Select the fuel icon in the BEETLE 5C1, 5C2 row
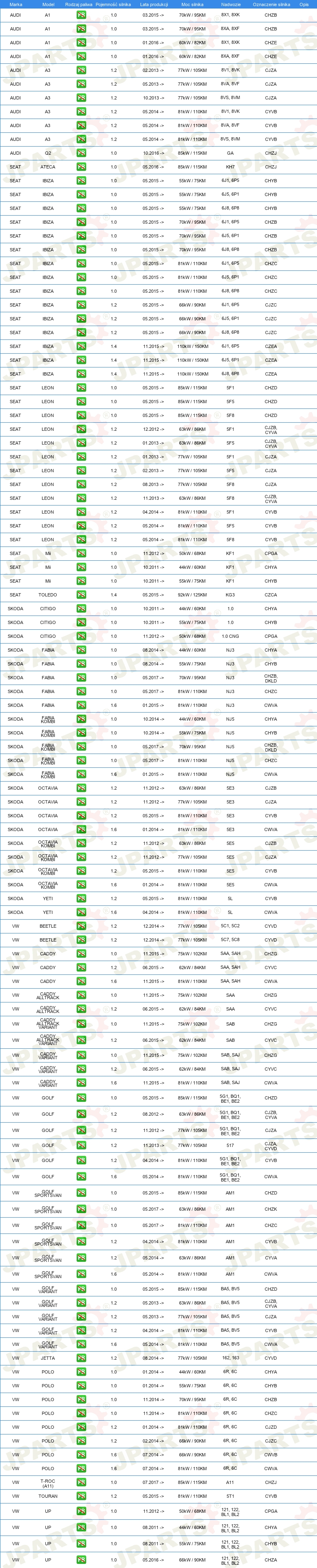Screen dimensions: 317x1568 pos(81,926)
